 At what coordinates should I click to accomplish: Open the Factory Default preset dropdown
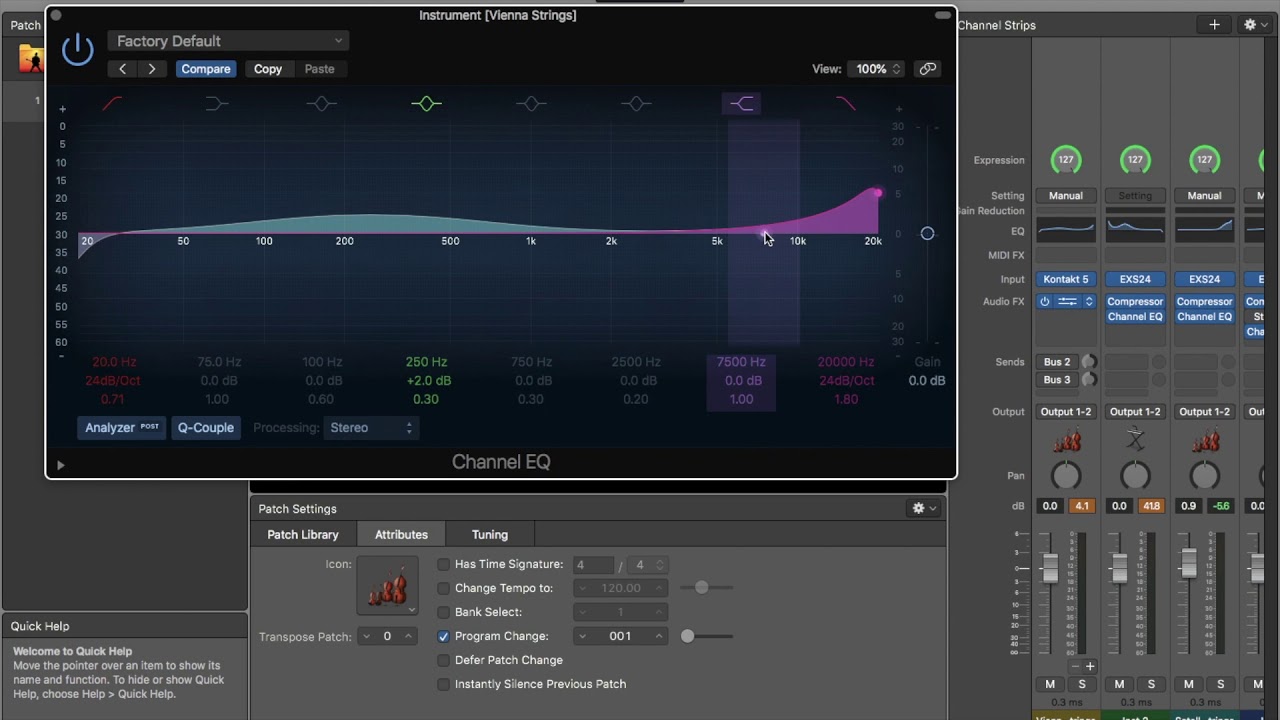pyautogui.click(x=228, y=41)
